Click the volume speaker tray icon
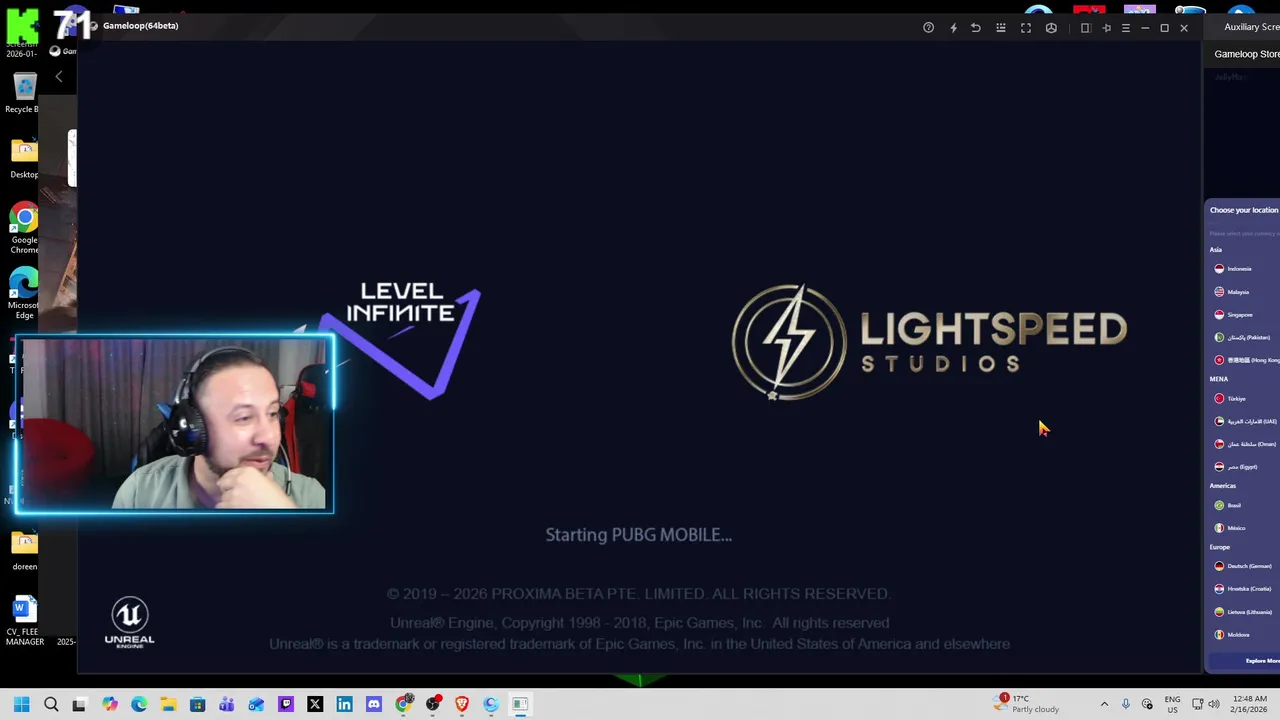Viewport: 1280px width, 720px height. click(x=1214, y=704)
